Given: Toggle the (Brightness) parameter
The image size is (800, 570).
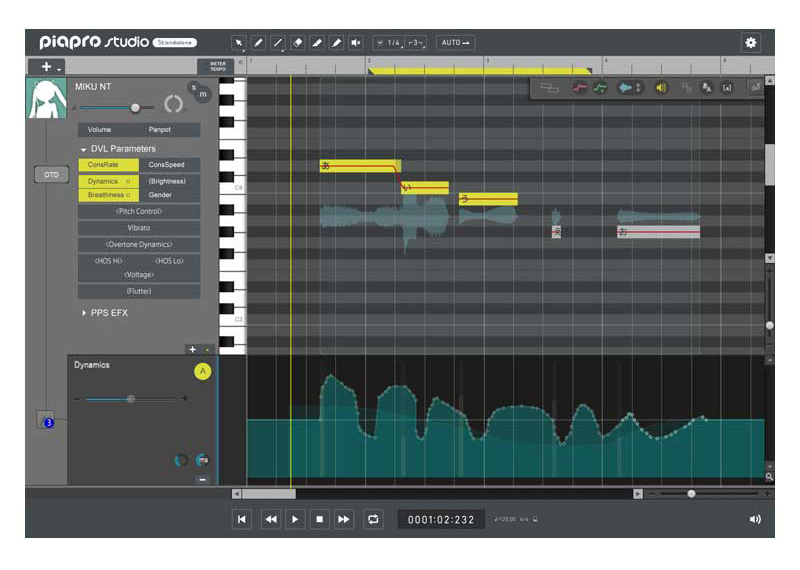Looking at the screenshot, I should [x=169, y=181].
